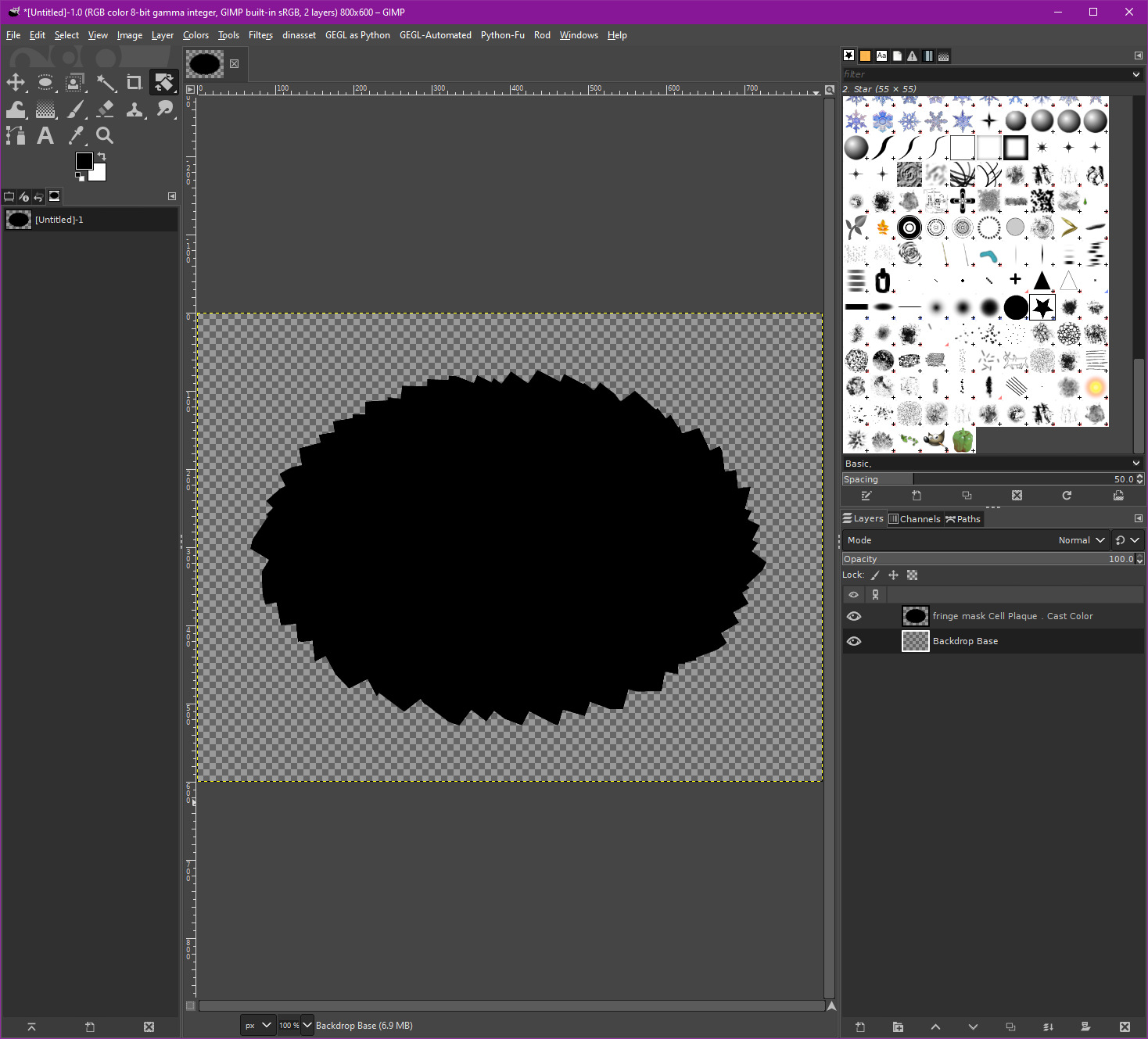Click the edit brush icon

pyautogui.click(x=866, y=496)
